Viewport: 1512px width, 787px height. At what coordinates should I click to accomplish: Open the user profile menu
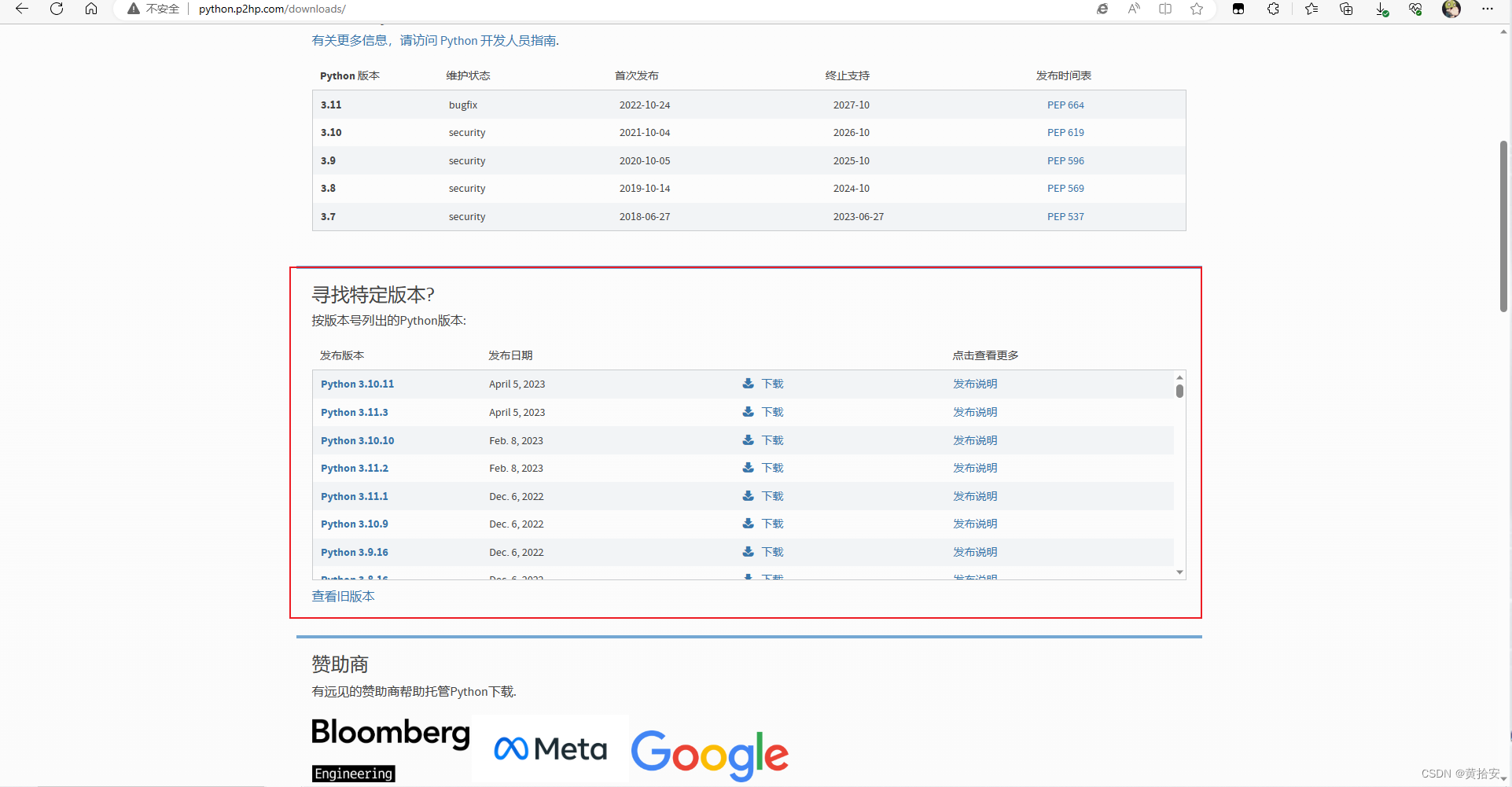1451,9
